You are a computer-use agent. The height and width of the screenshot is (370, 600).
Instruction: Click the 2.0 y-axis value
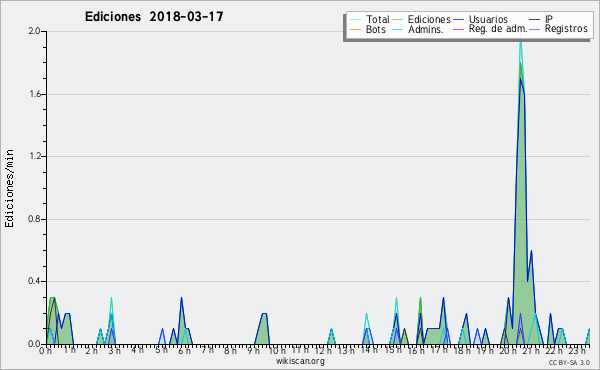pos(34,31)
